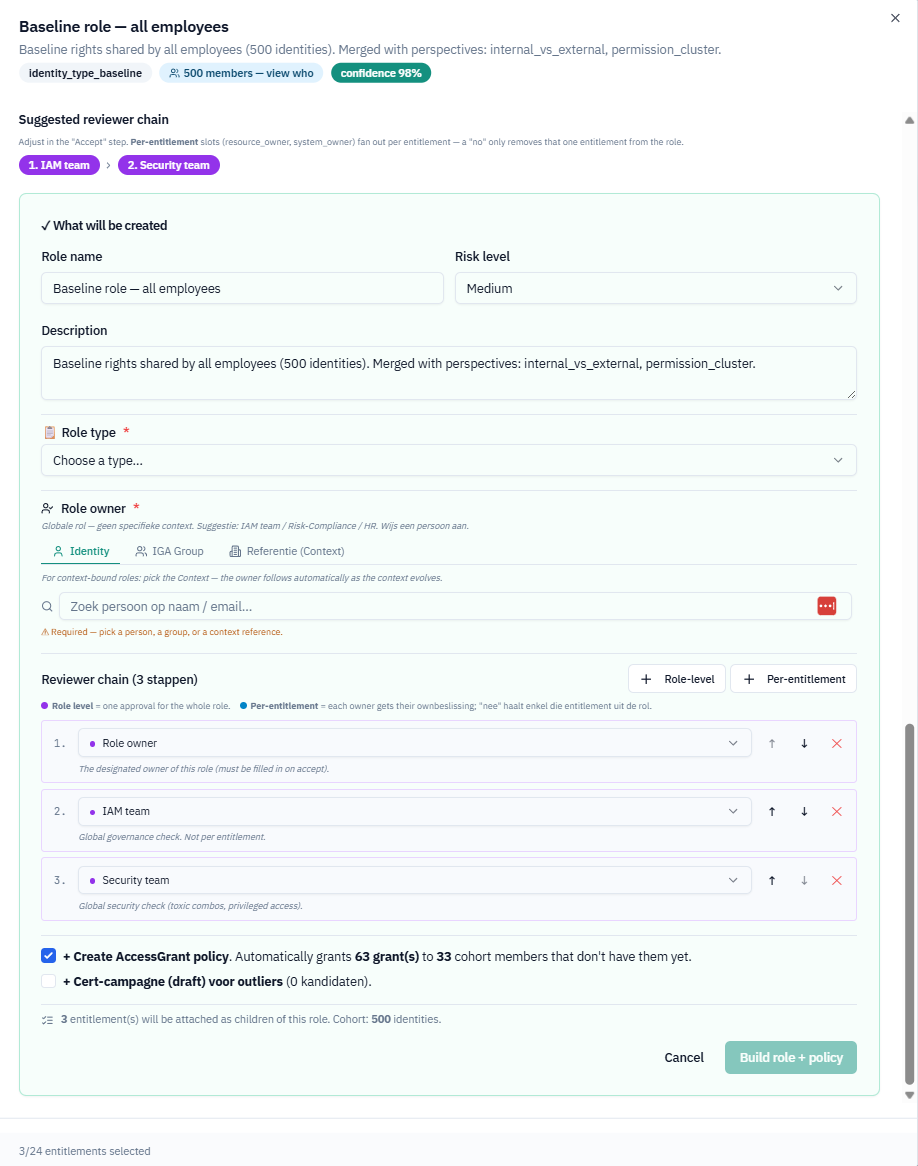Image resolution: width=918 pixels, height=1166 pixels.
Task: Switch to the IGA Group tab
Action: tap(170, 551)
